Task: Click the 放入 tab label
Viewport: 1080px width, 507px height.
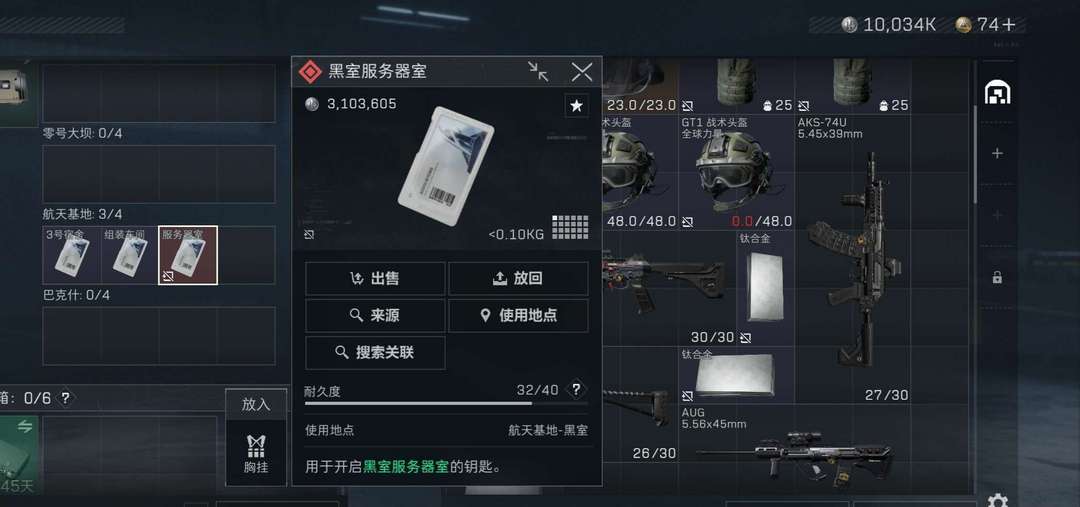Action: pos(256,404)
